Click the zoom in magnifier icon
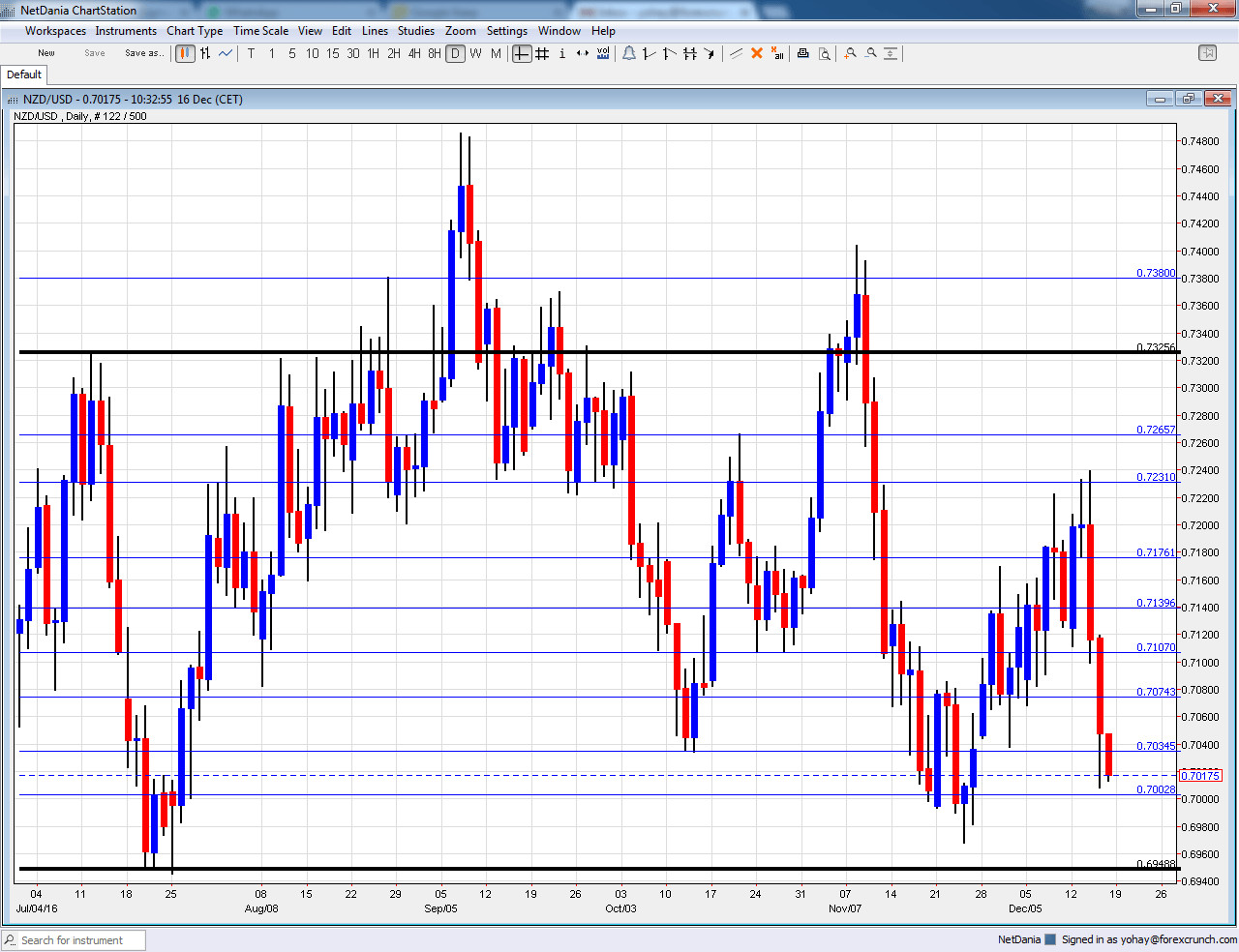Viewport: 1239px width, 952px height. (850, 53)
